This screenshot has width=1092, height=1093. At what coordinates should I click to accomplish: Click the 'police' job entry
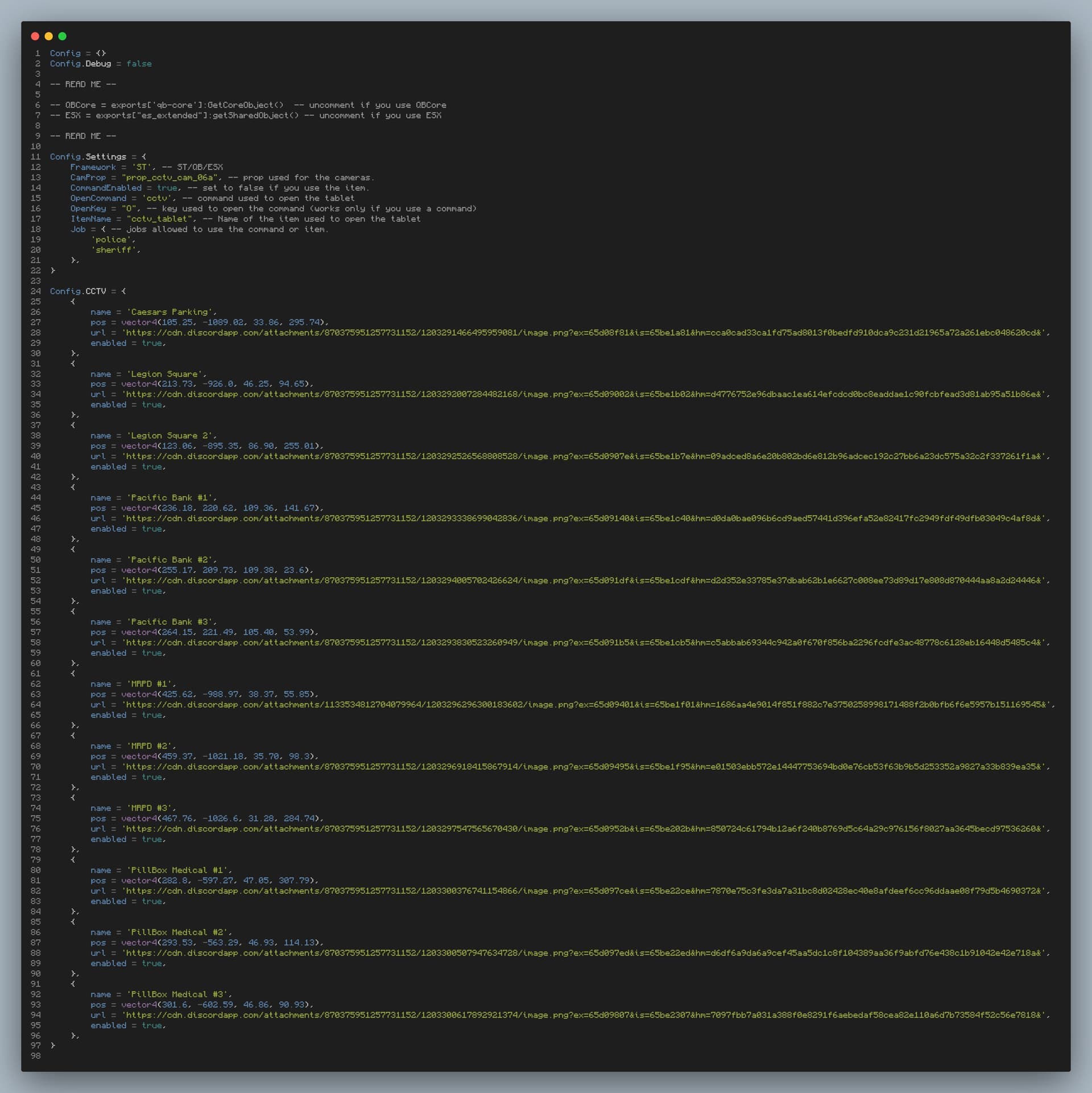[113, 240]
